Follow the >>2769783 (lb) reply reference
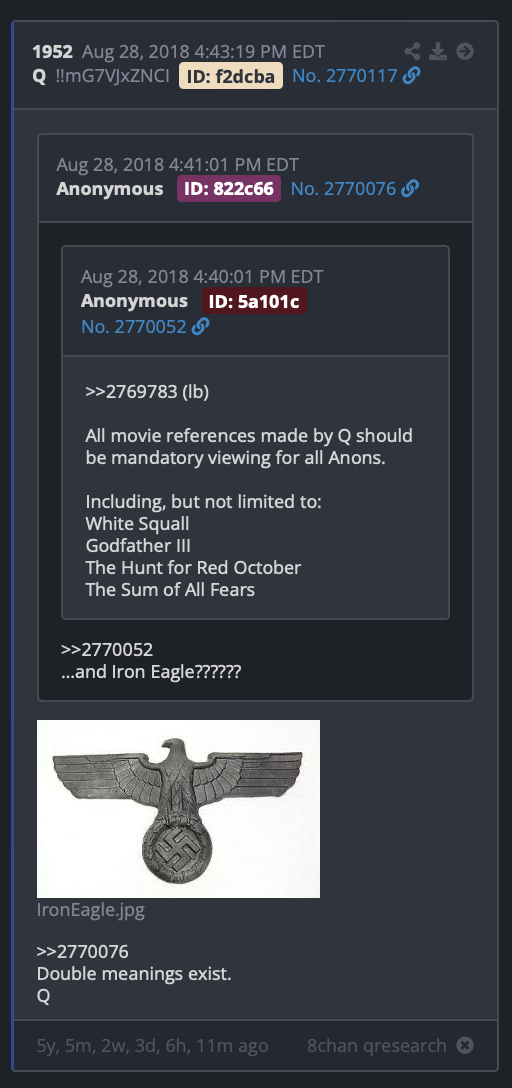Screen dimensions: 512x1088 [147, 391]
